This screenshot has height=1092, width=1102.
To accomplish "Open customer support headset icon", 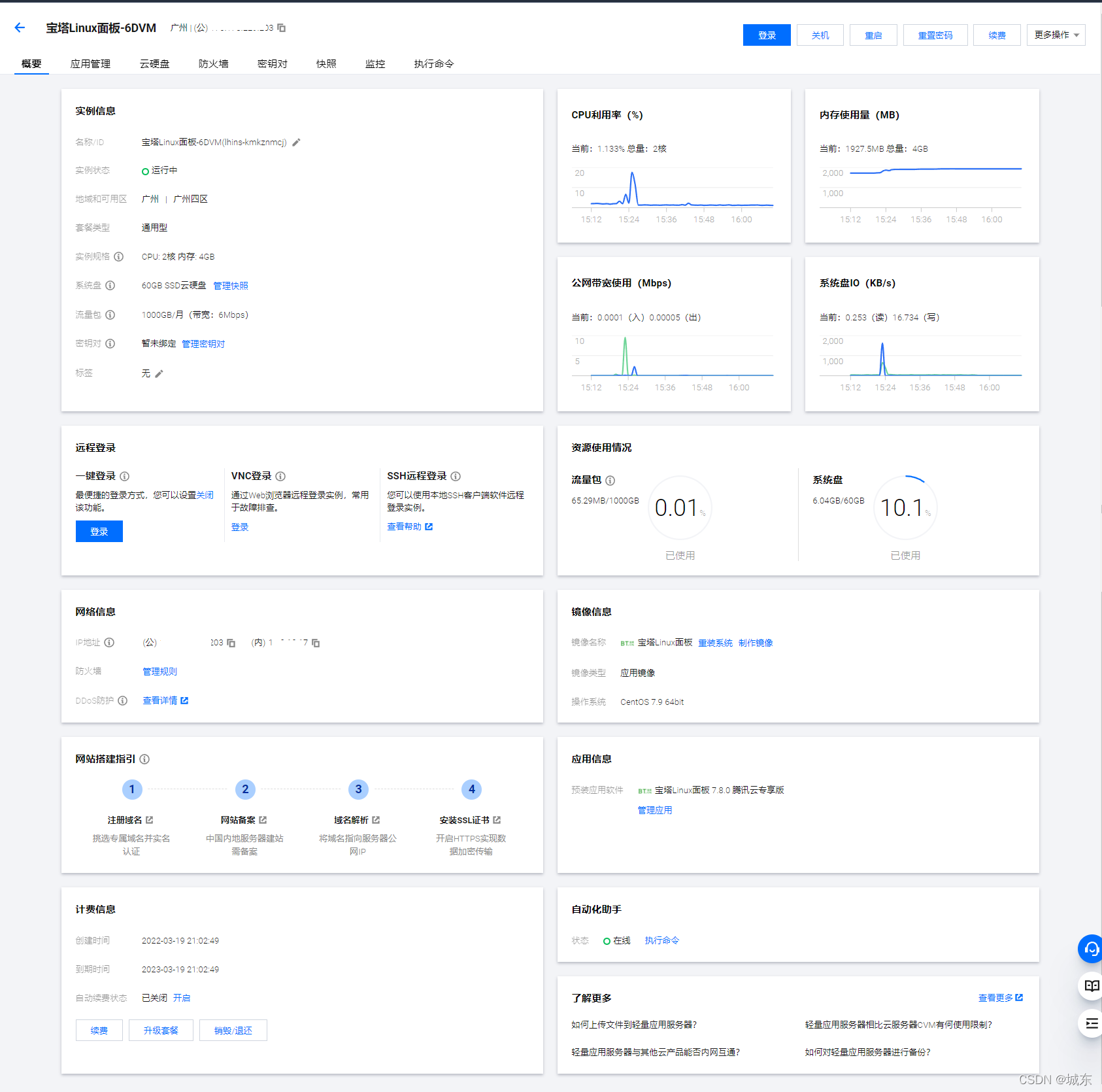I will (1091, 949).
